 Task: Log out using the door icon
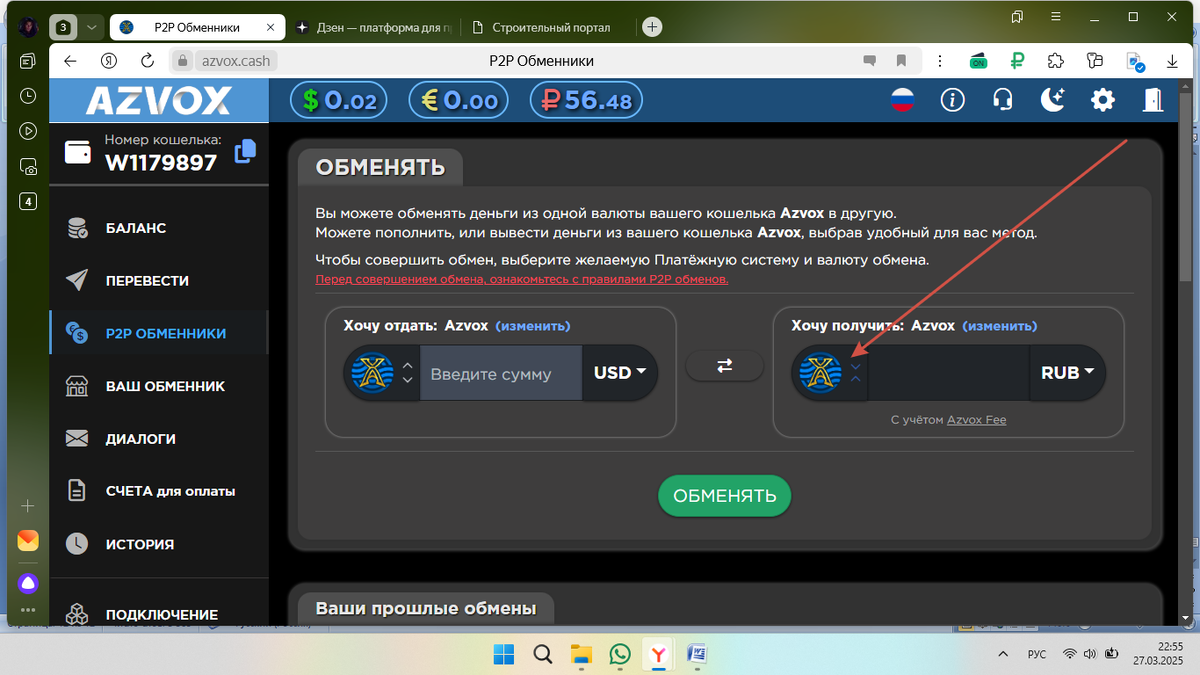point(1153,100)
